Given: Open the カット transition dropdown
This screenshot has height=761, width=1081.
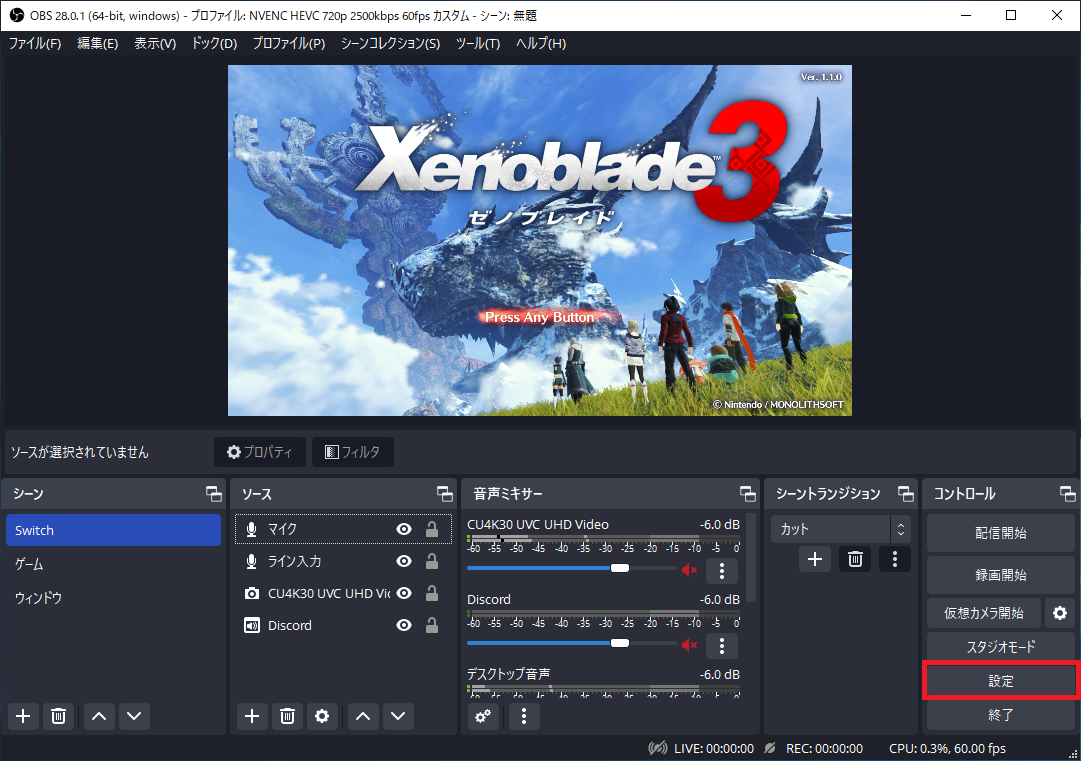Looking at the screenshot, I should 840,529.
